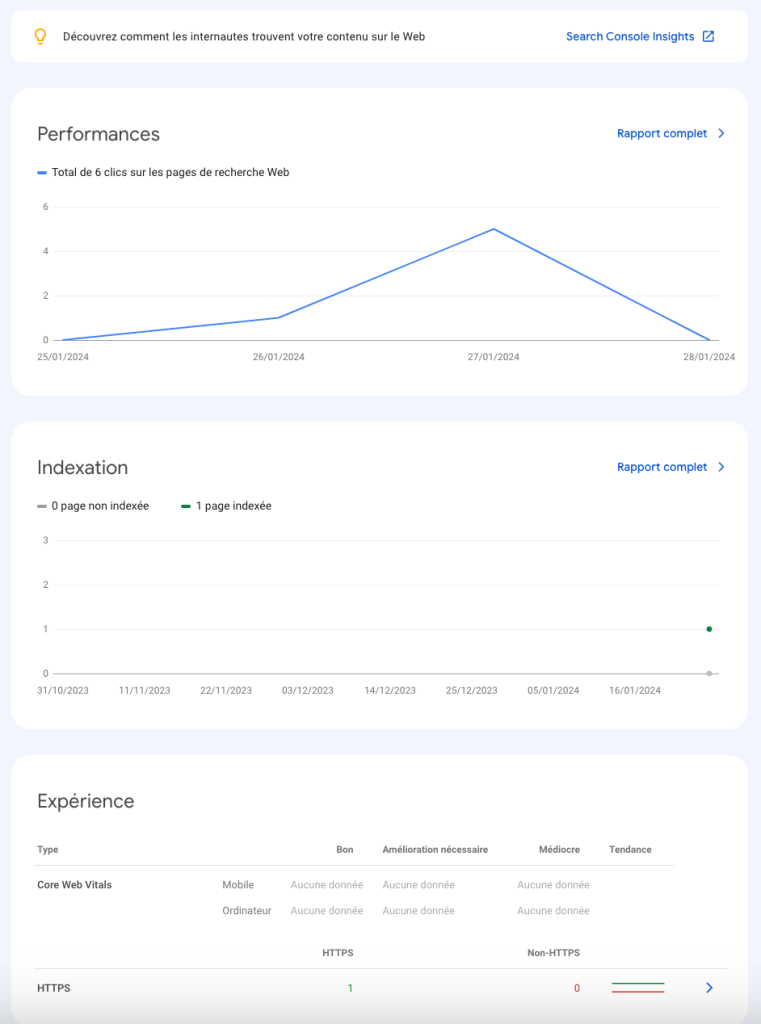The width and height of the screenshot is (761, 1024).
Task: Click the chevron next to Performances Rapport complet
Action: pos(721,133)
